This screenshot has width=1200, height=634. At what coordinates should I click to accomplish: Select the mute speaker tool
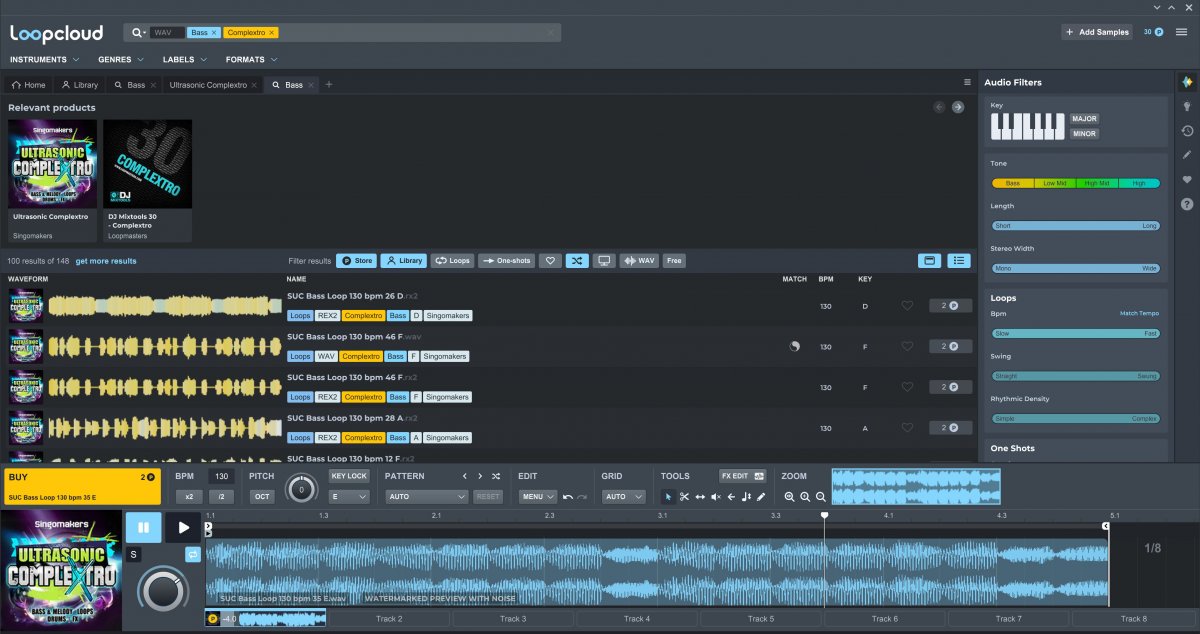tap(715, 497)
